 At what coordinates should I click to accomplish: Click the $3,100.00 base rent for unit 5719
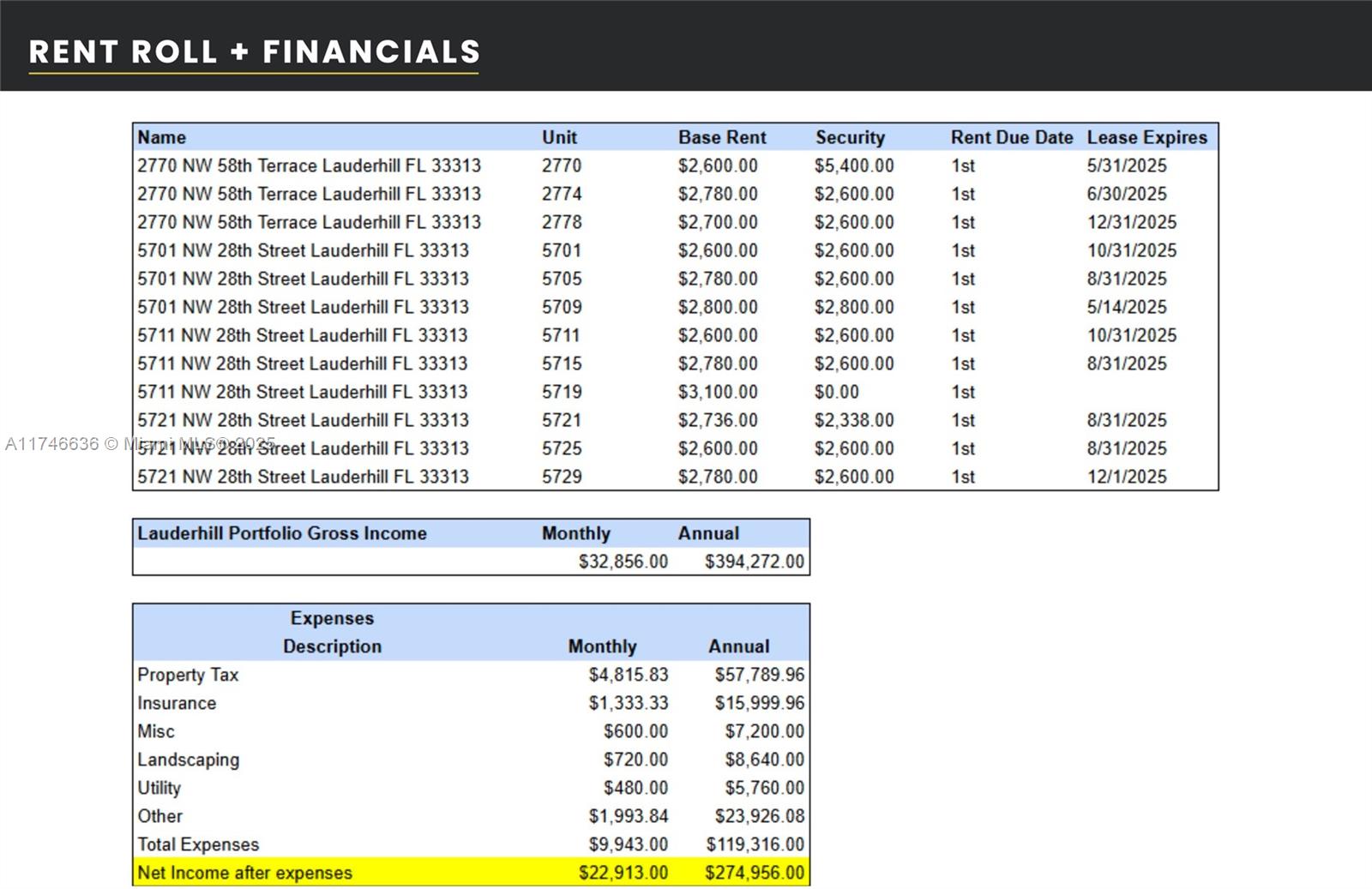(x=718, y=392)
